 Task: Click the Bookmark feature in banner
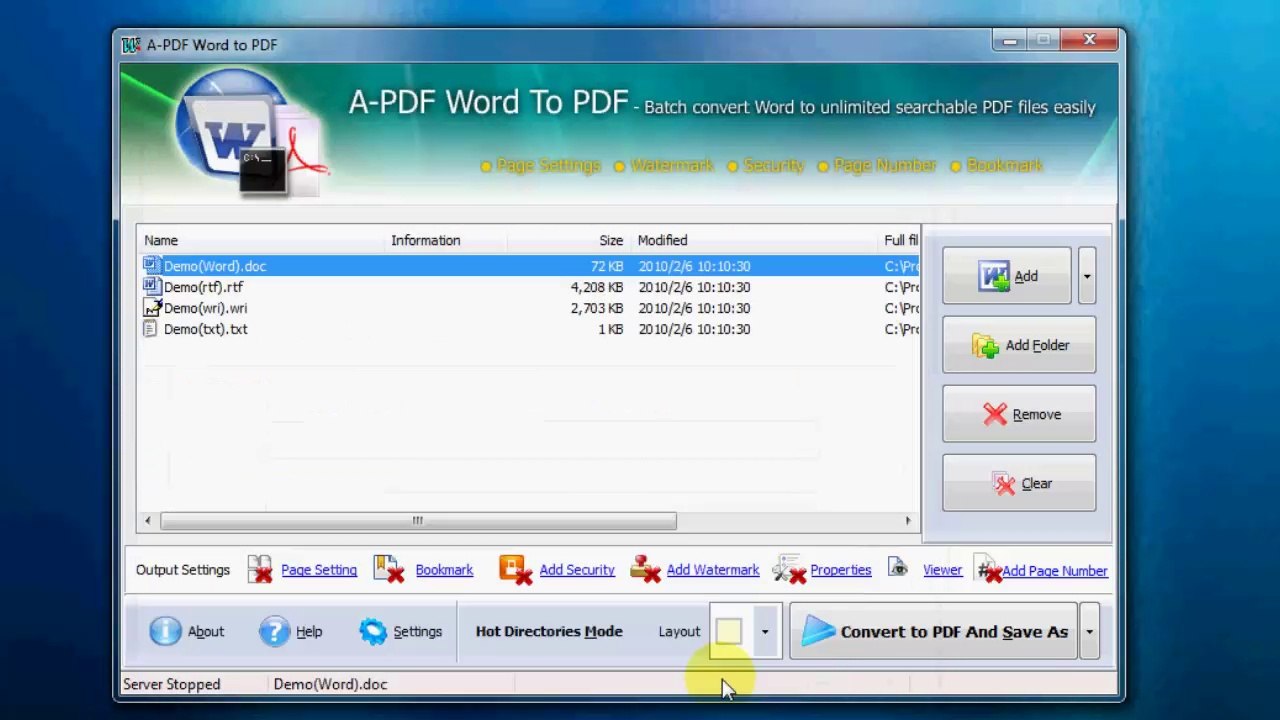(x=996, y=165)
